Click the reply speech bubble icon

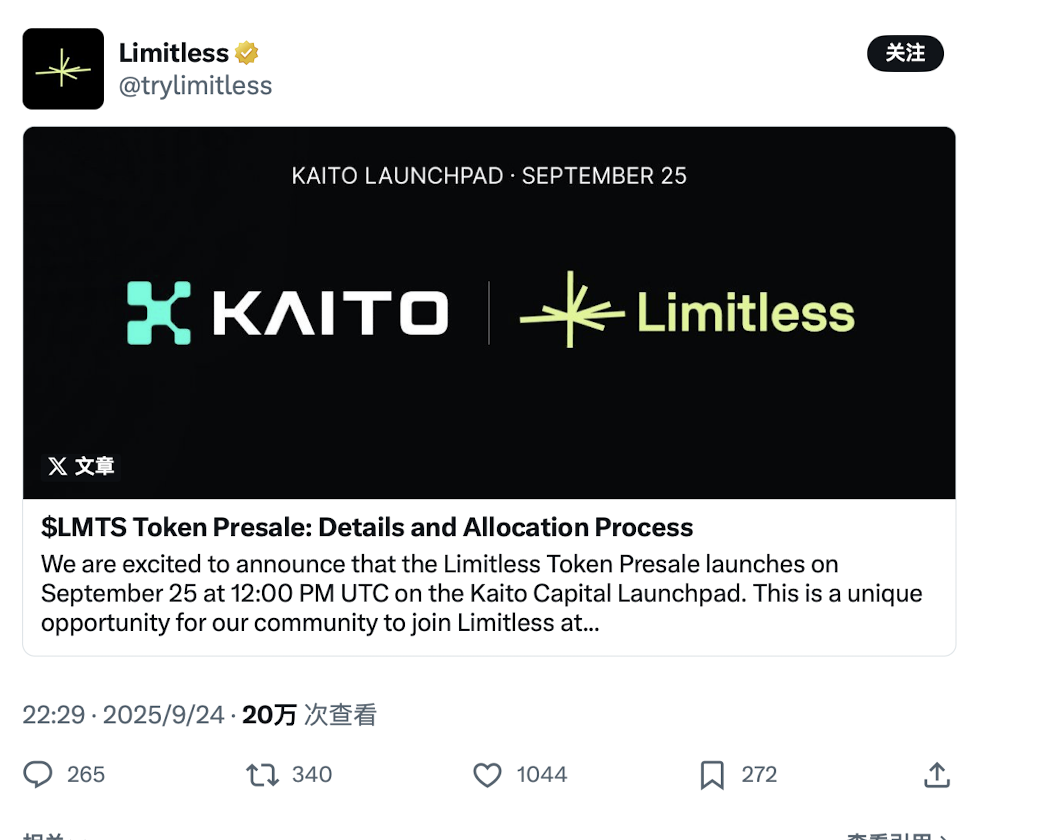(38, 775)
